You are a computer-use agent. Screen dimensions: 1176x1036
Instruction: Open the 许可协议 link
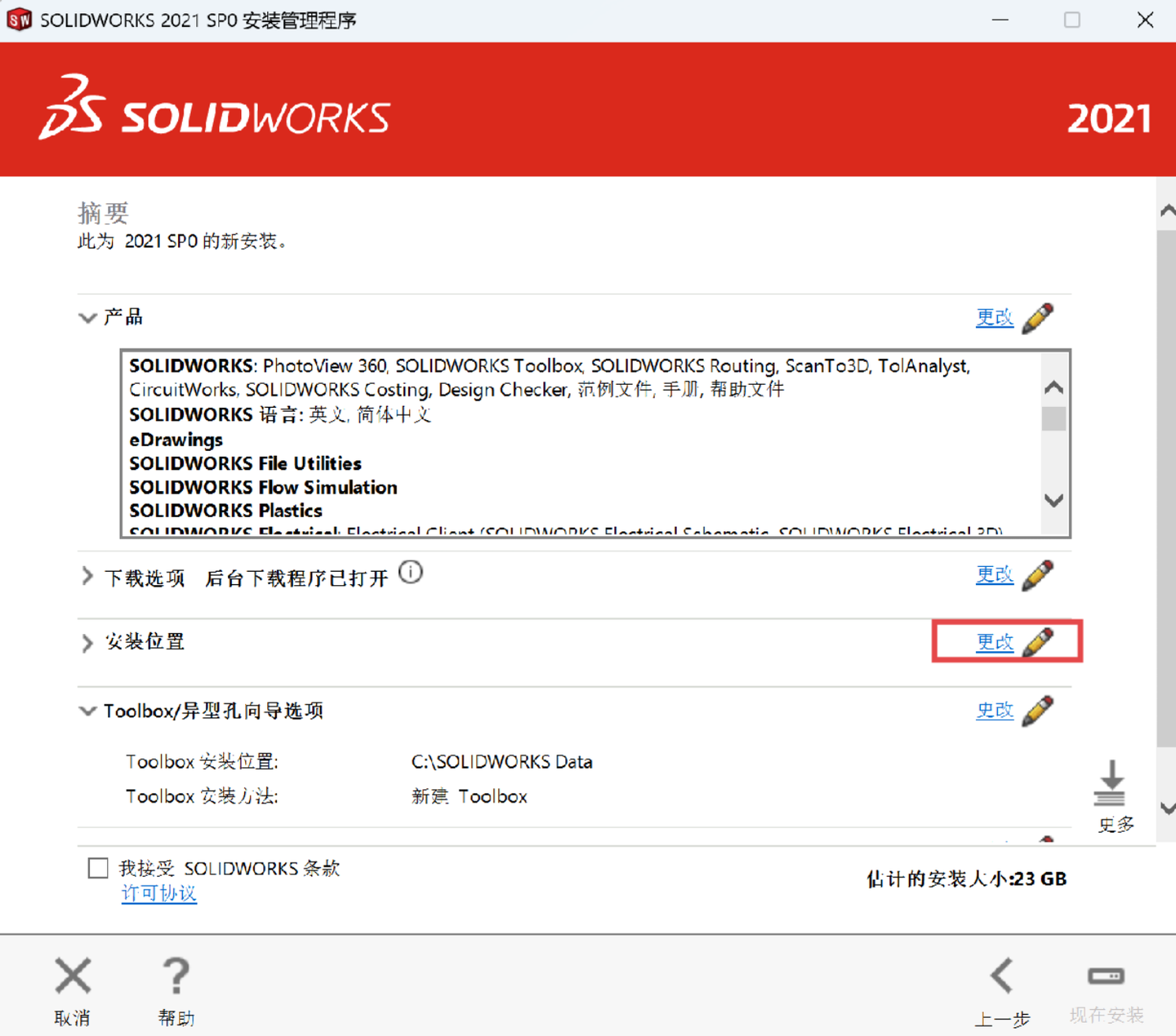tap(159, 893)
